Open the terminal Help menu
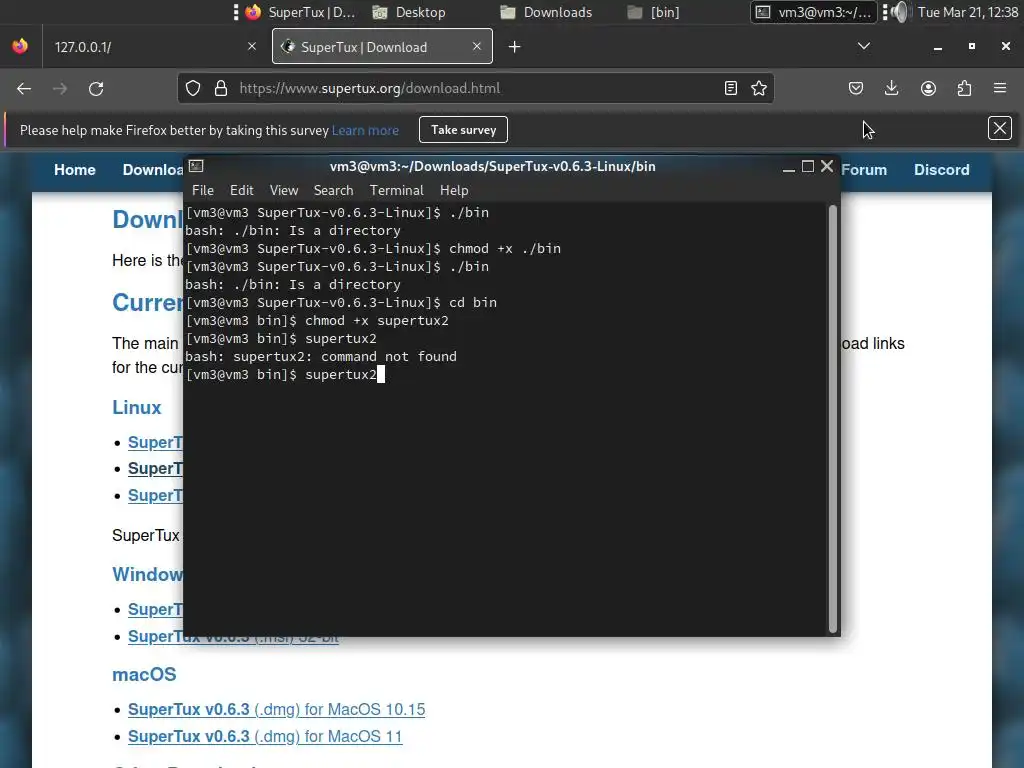 pos(454,191)
